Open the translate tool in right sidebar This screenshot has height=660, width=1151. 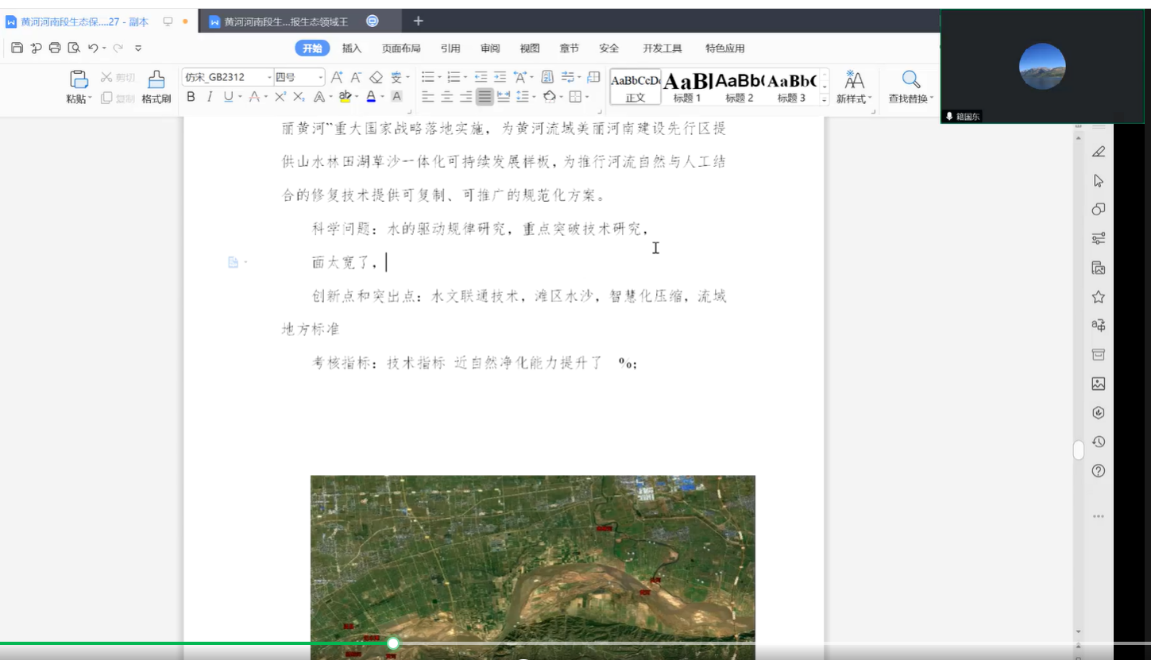pos(1098,325)
